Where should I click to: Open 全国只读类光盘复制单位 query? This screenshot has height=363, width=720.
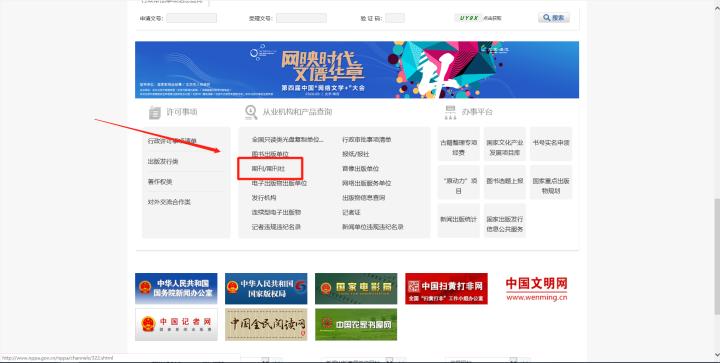(x=287, y=140)
